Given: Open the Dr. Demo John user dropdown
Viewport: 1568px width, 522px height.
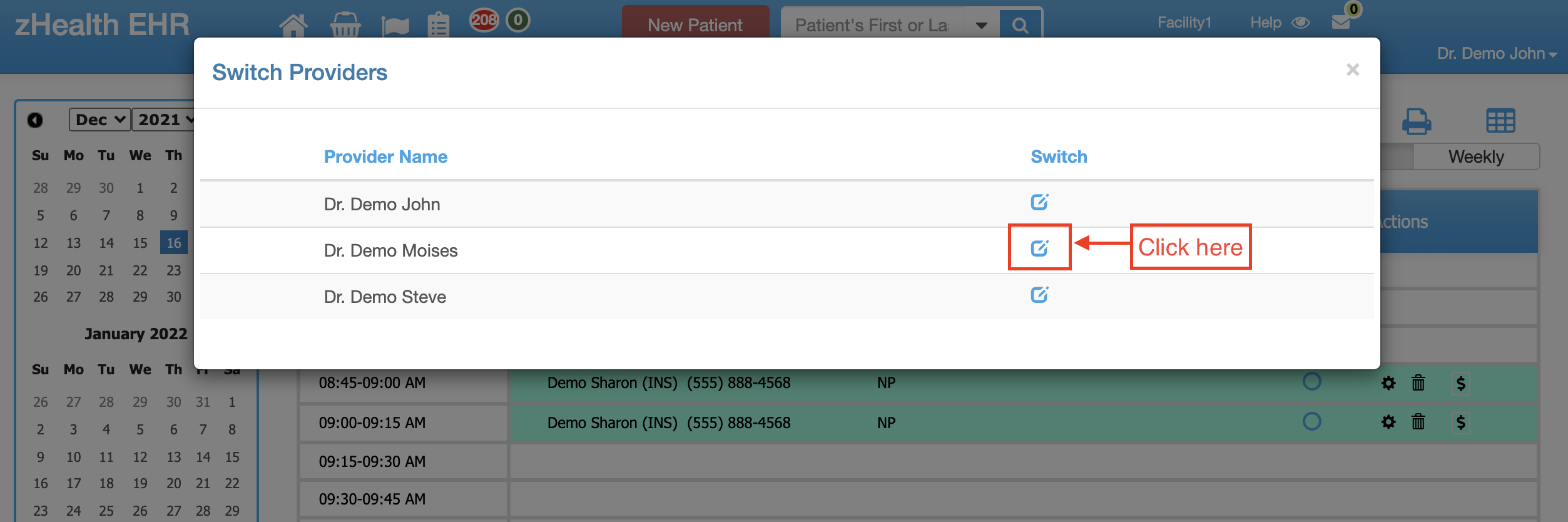Looking at the screenshot, I should pos(1497,53).
